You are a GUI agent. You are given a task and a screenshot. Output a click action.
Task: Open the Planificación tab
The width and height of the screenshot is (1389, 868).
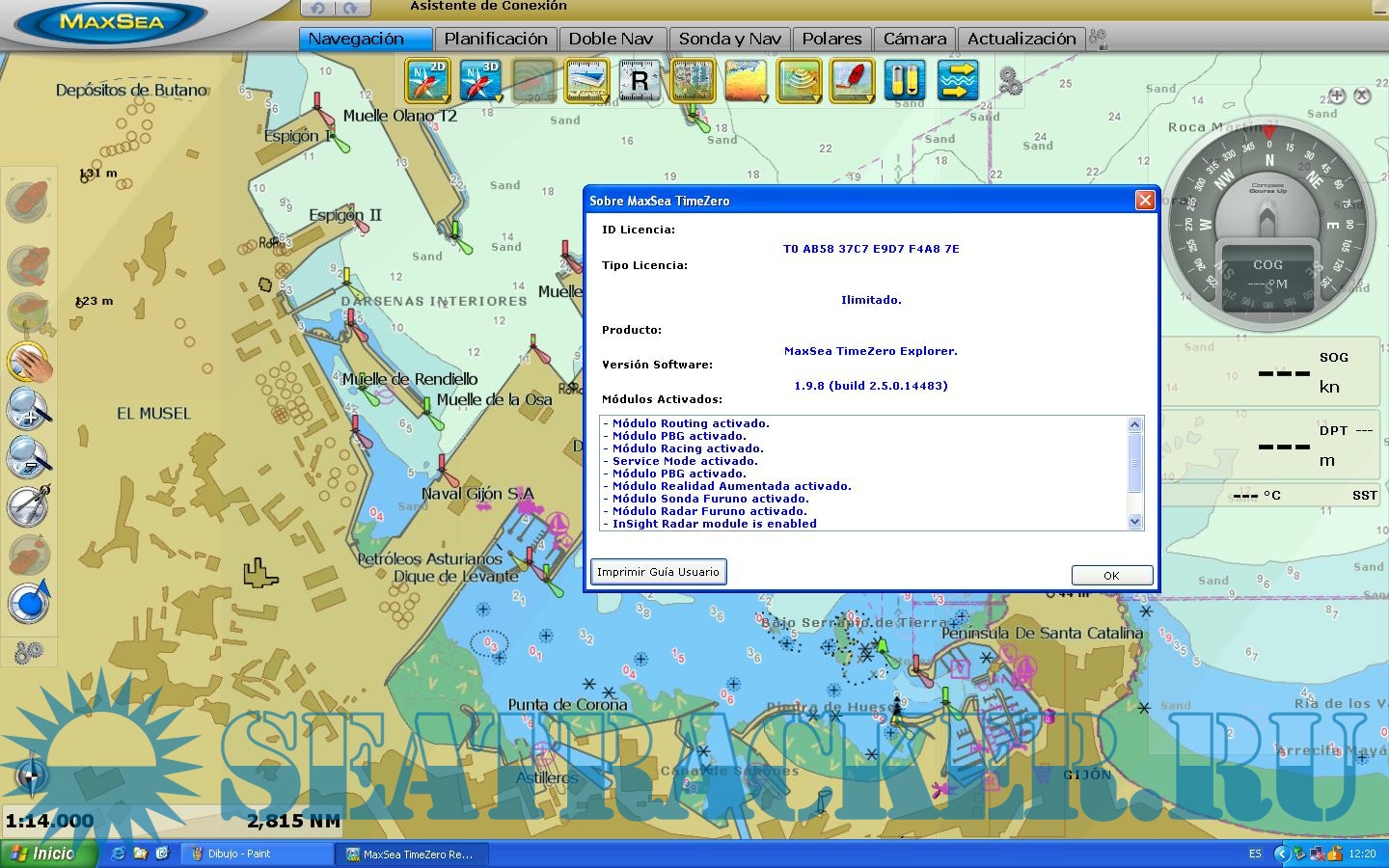496,39
